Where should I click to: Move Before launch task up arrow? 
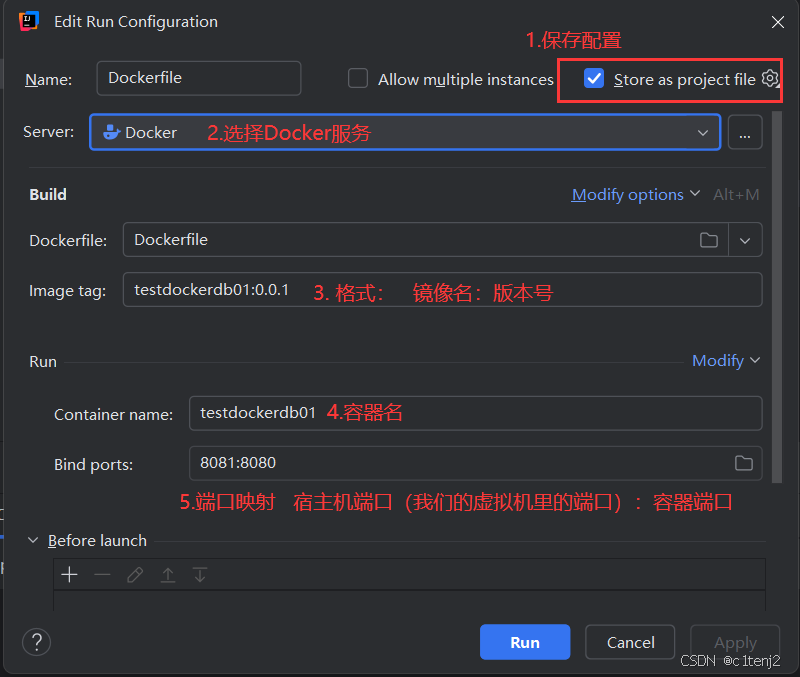[167, 575]
